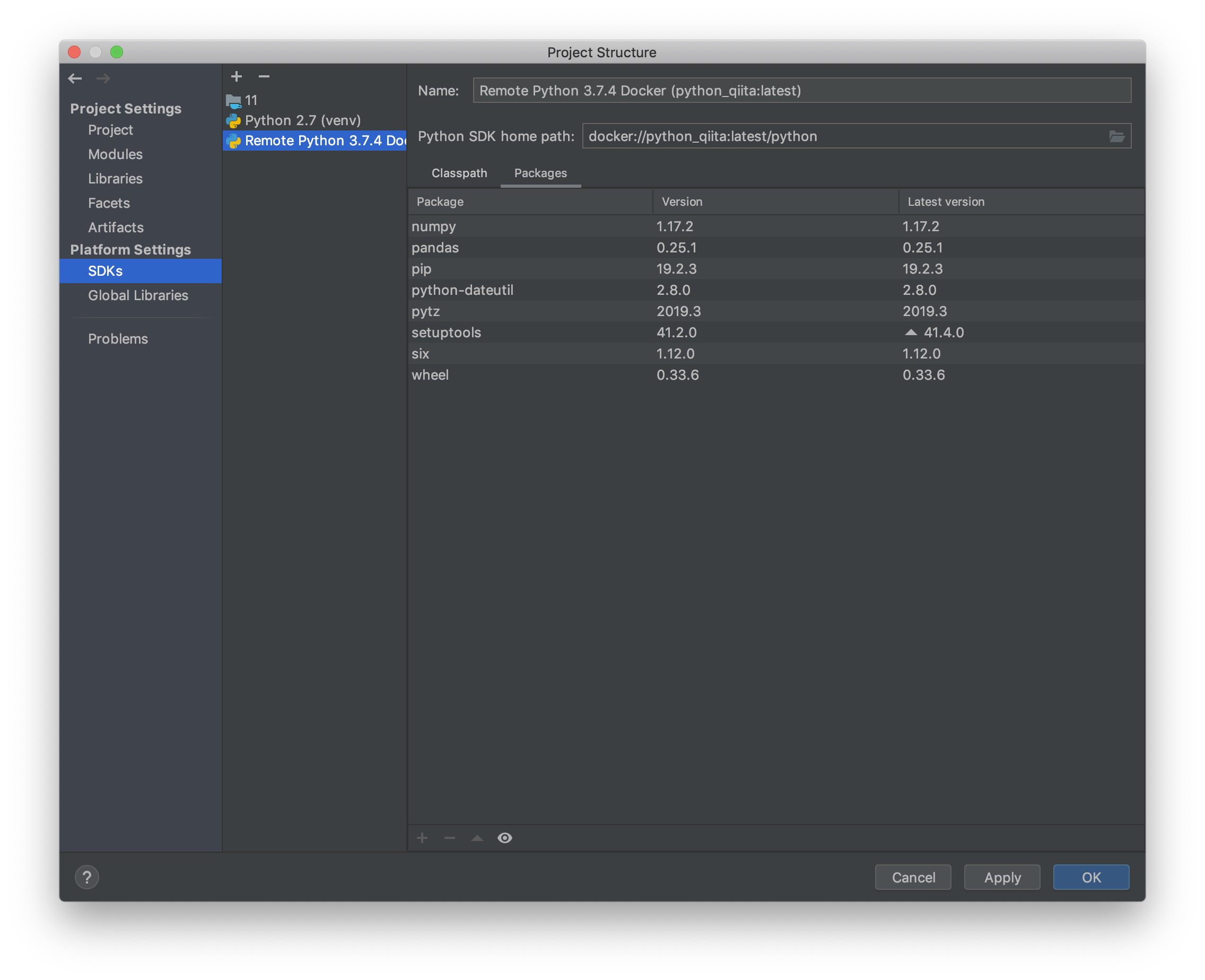Viewport: 1205px width, 980px height.
Task: Select SDKs under Platform Settings
Action: point(141,271)
